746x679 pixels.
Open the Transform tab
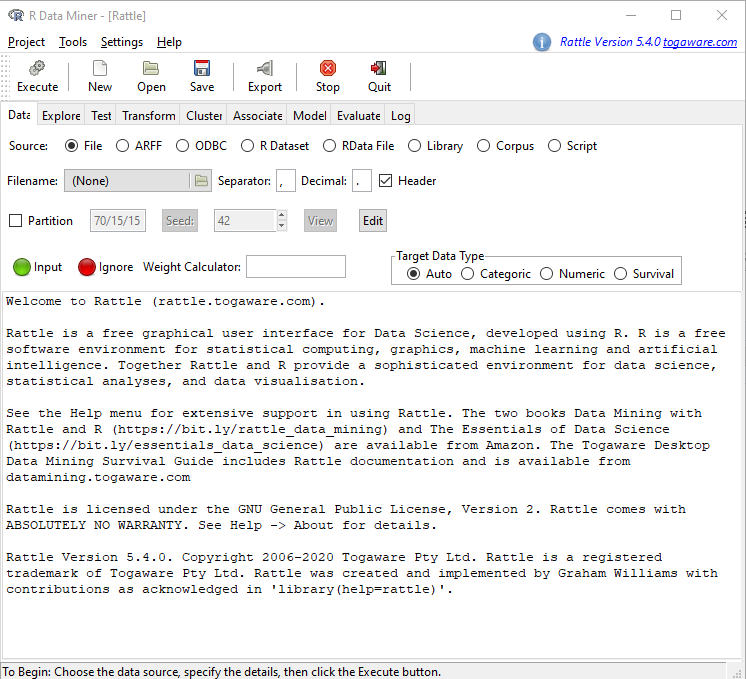pyautogui.click(x=148, y=116)
